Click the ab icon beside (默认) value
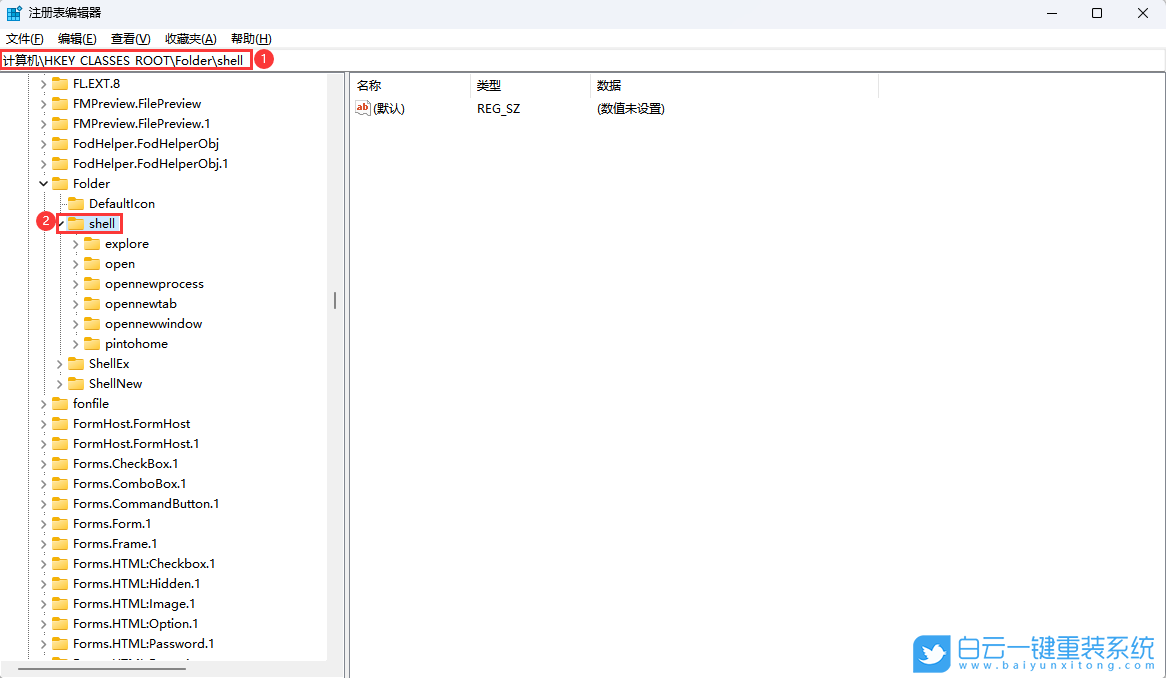This screenshot has height=678, width=1166. pyautogui.click(x=363, y=108)
